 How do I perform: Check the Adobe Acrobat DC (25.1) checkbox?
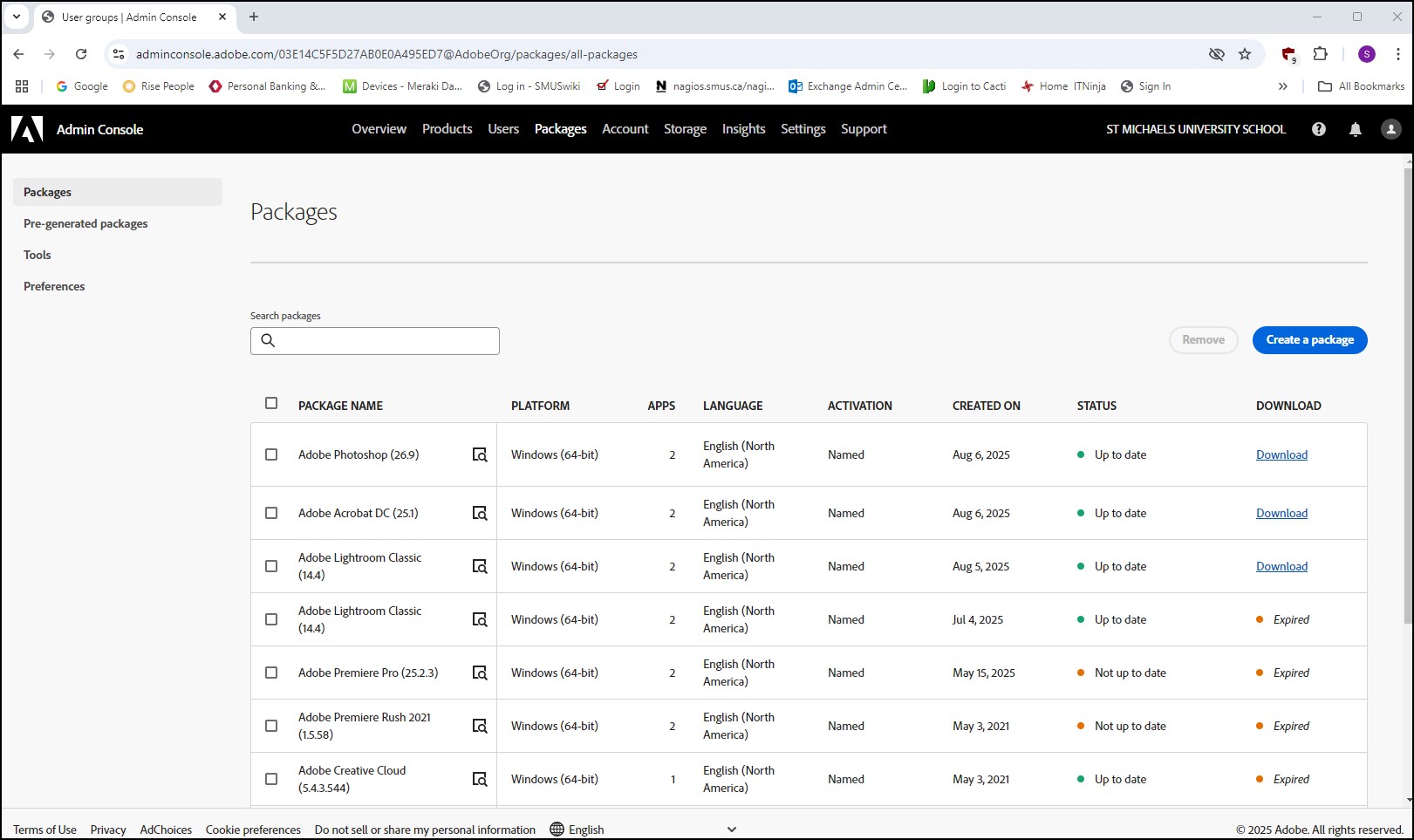[271, 513]
